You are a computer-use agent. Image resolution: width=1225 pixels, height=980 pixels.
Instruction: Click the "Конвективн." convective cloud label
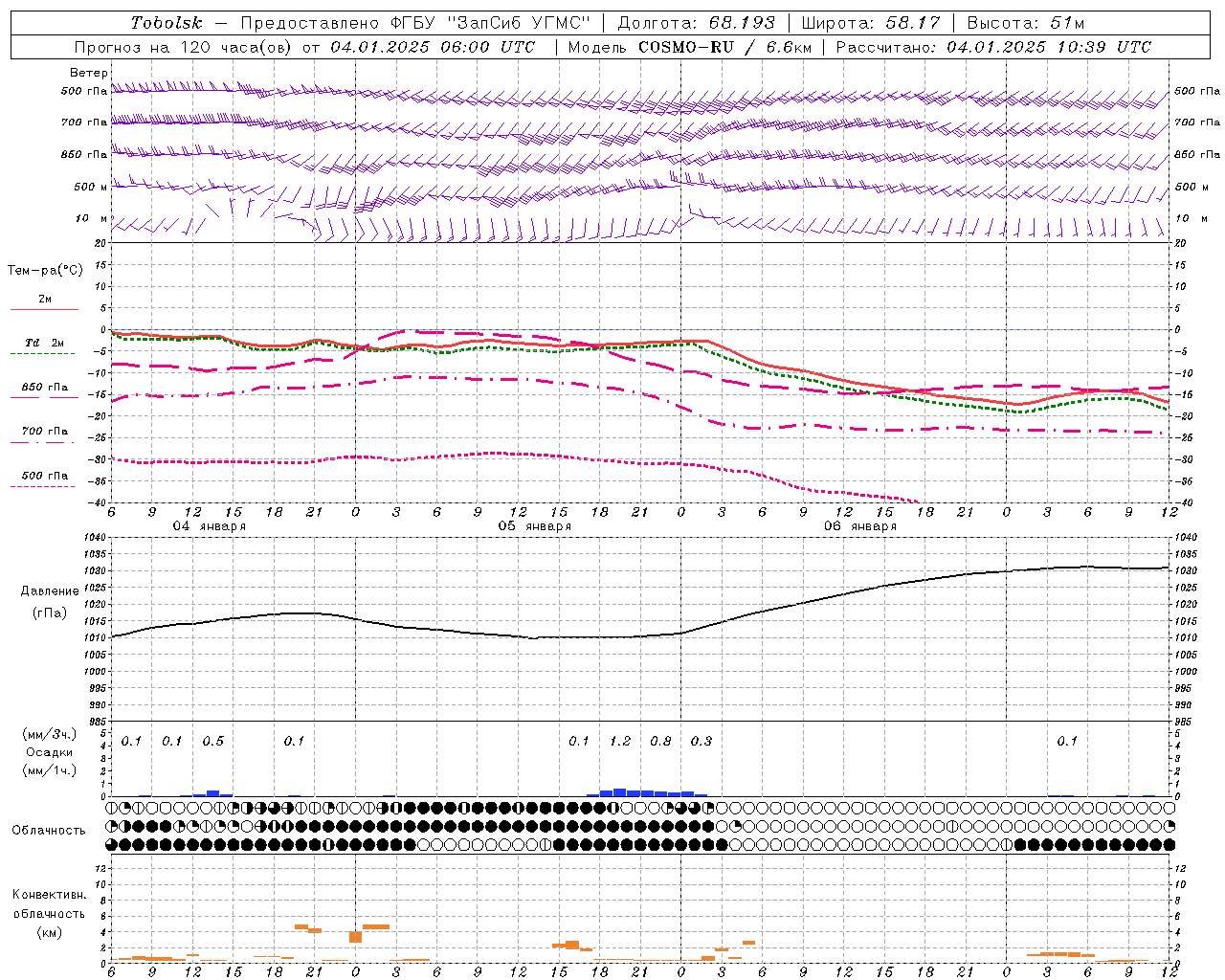click(x=49, y=895)
